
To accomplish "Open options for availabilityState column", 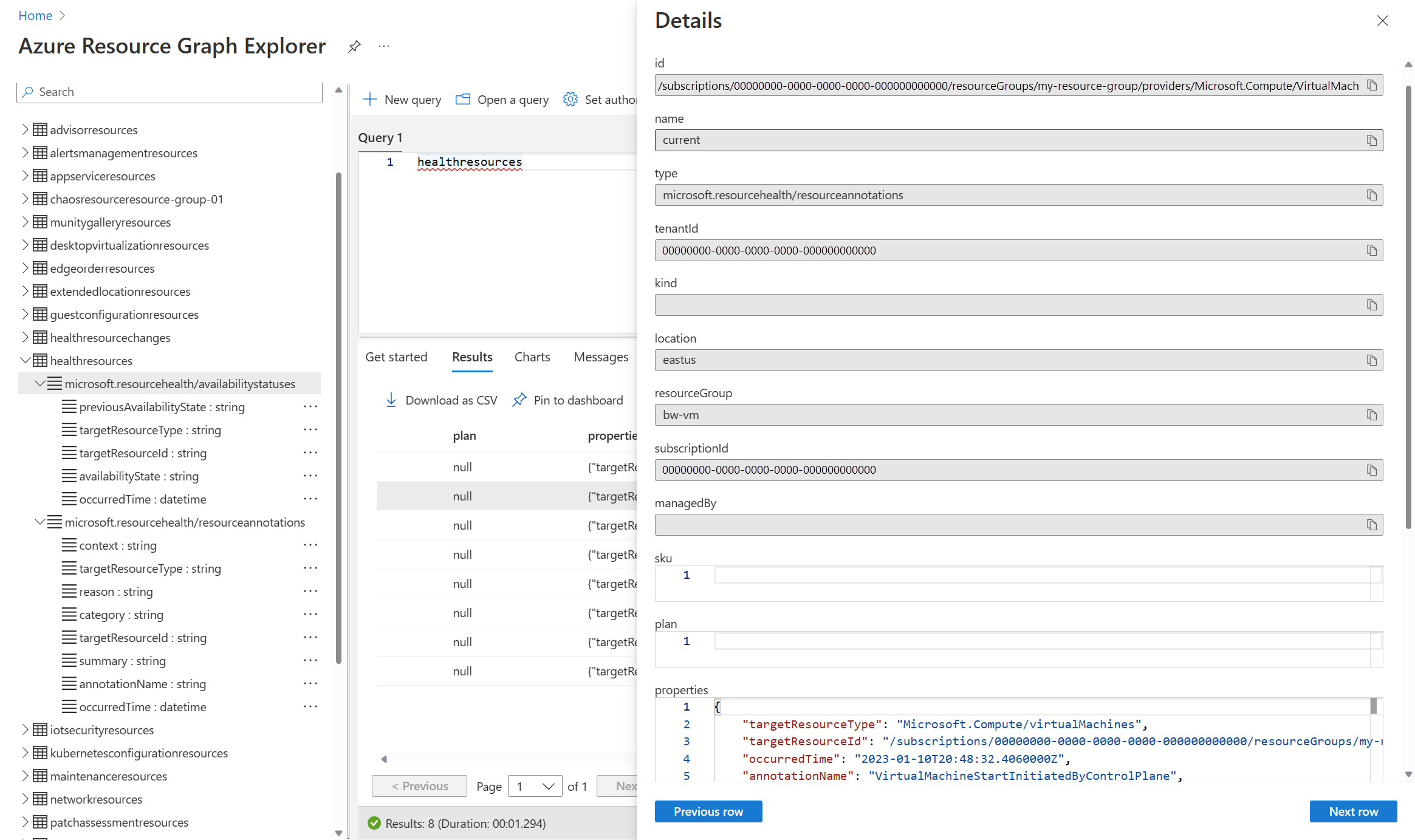I will [x=310, y=476].
